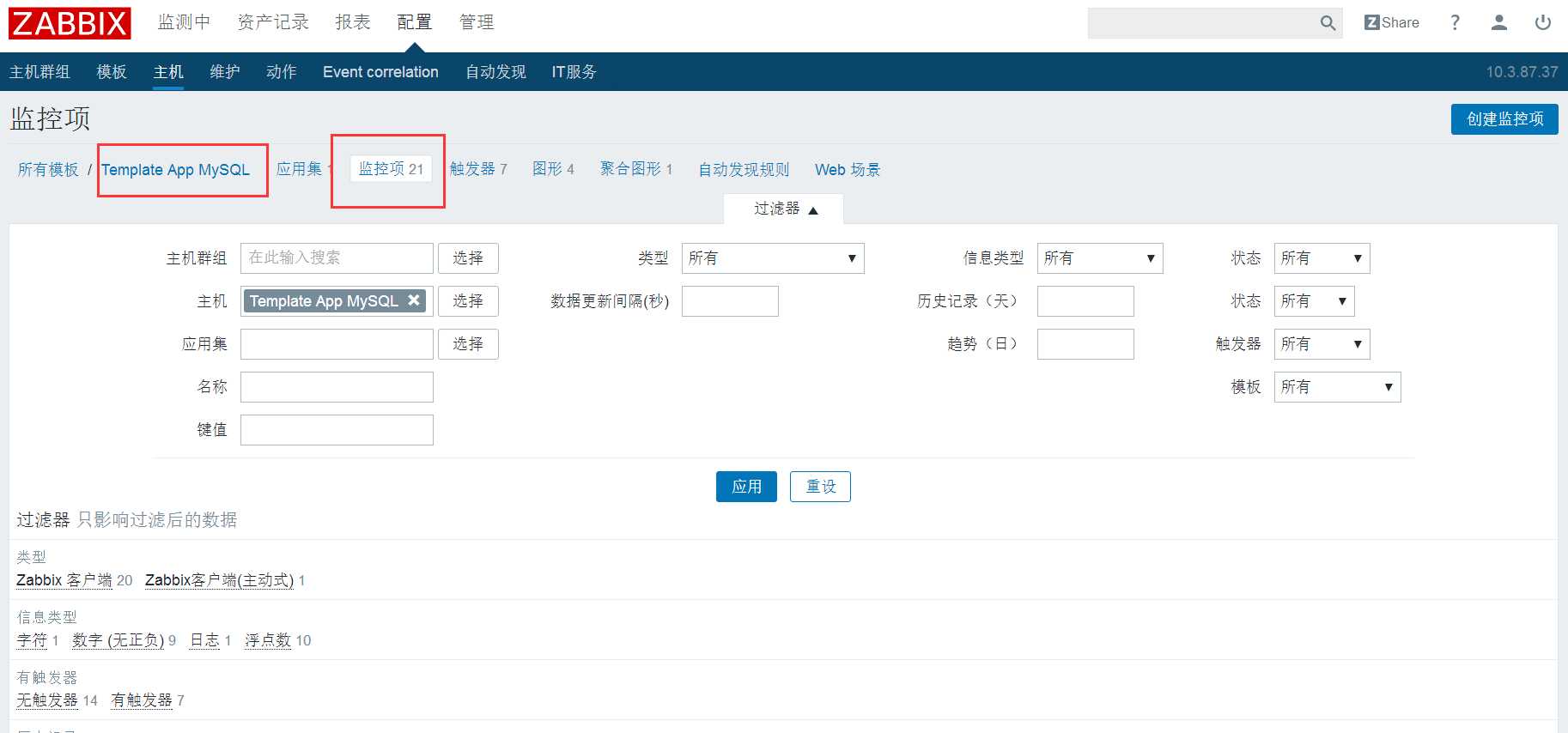Image resolution: width=1568 pixels, height=733 pixels.
Task: Collapse the 过滤器 filter panel
Action: tap(784, 209)
